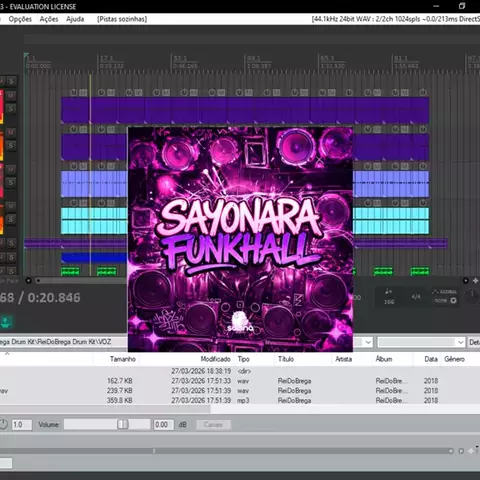Screen dimensions: 480x480
Task: Open the global automation 'none' dropdown
Action: (445, 300)
